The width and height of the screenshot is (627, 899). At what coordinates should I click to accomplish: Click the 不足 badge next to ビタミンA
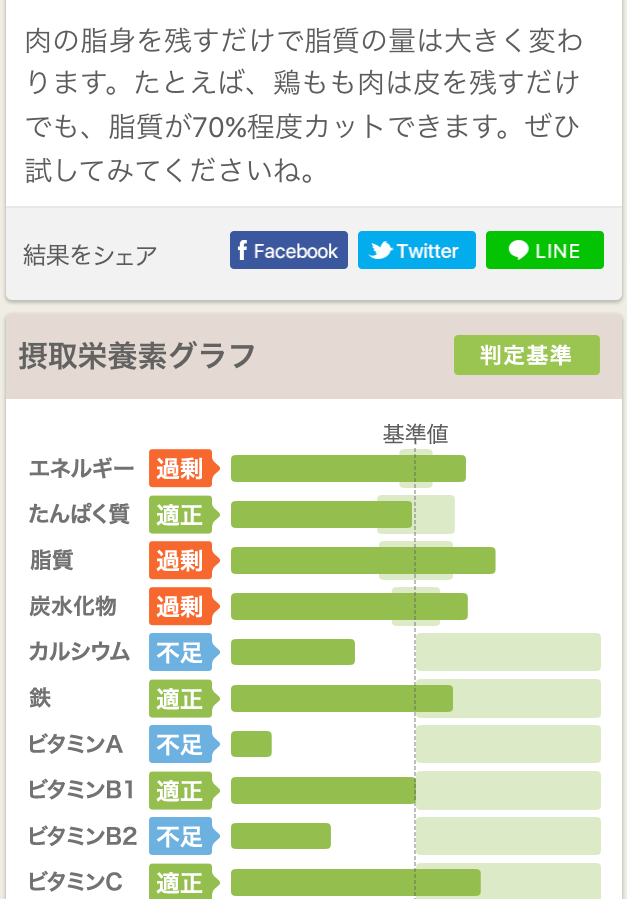[x=180, y=744]
